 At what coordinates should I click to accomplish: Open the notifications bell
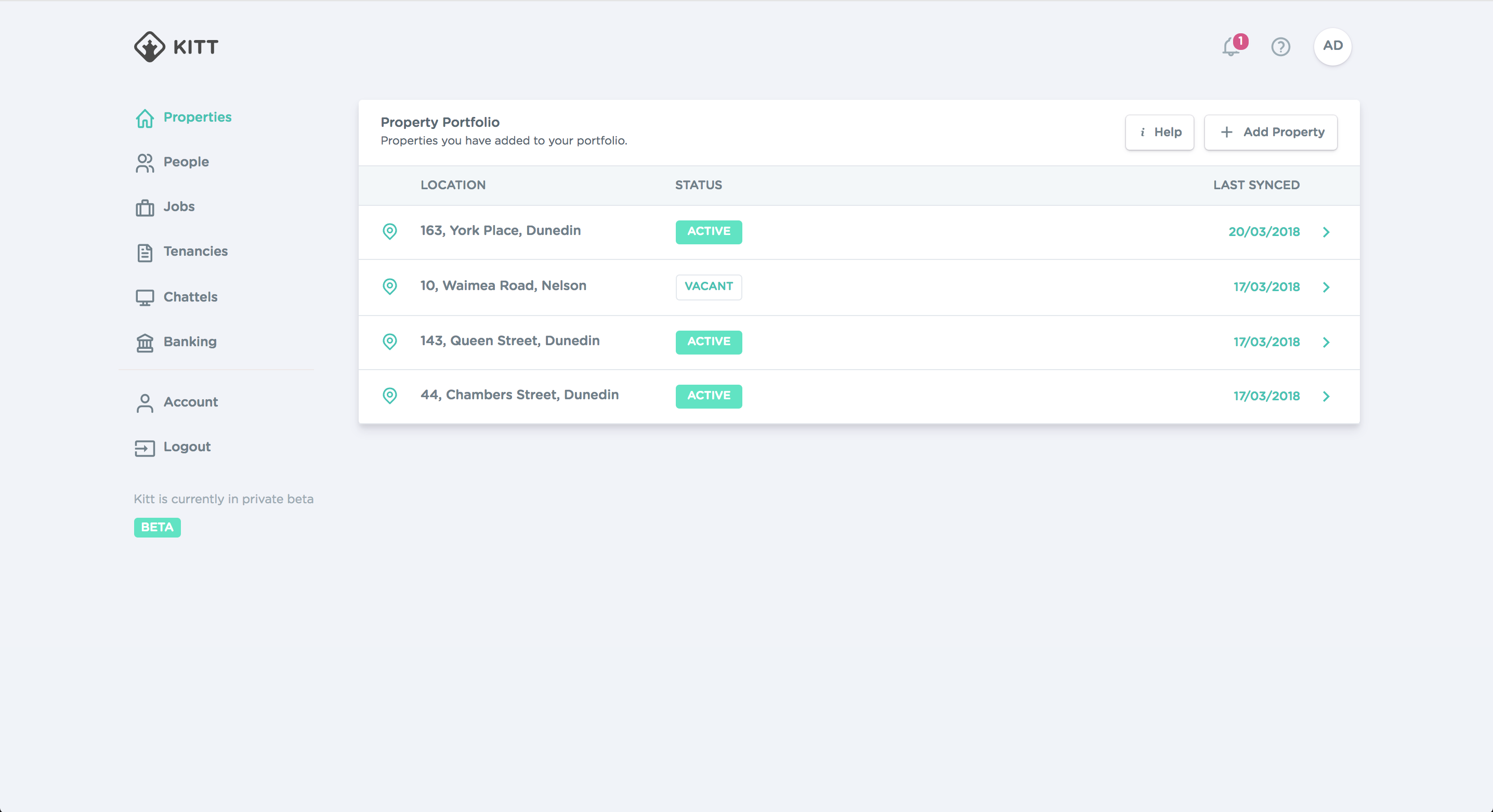pyautogui.click(x=1230, y=47)
